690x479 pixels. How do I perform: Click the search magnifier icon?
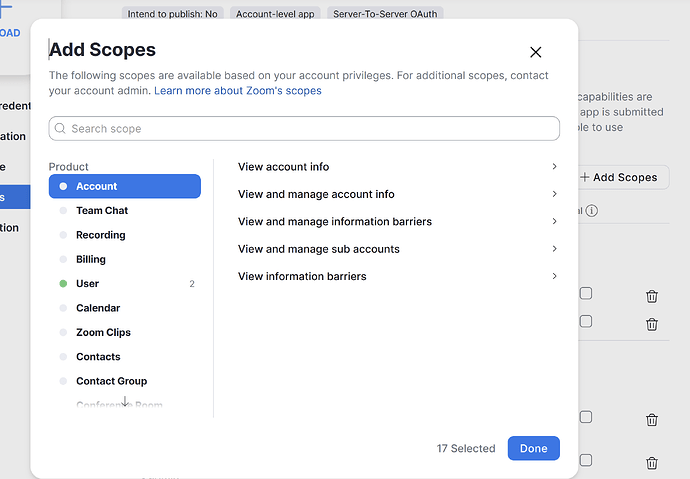(x=60, y=128)
